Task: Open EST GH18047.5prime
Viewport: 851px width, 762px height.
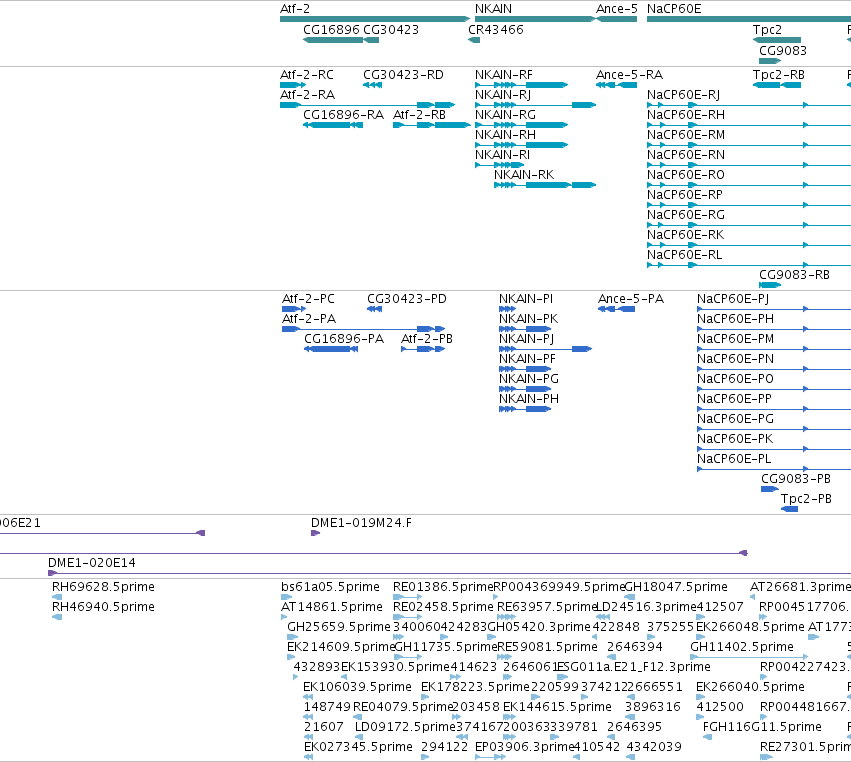Action: [x=629, y=597]
